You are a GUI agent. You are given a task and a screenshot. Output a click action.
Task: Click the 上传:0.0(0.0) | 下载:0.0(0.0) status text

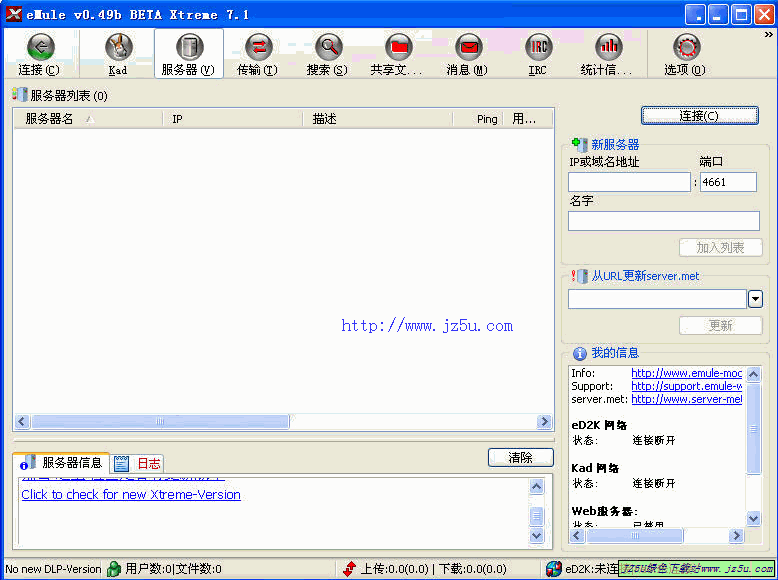point(433,569)
